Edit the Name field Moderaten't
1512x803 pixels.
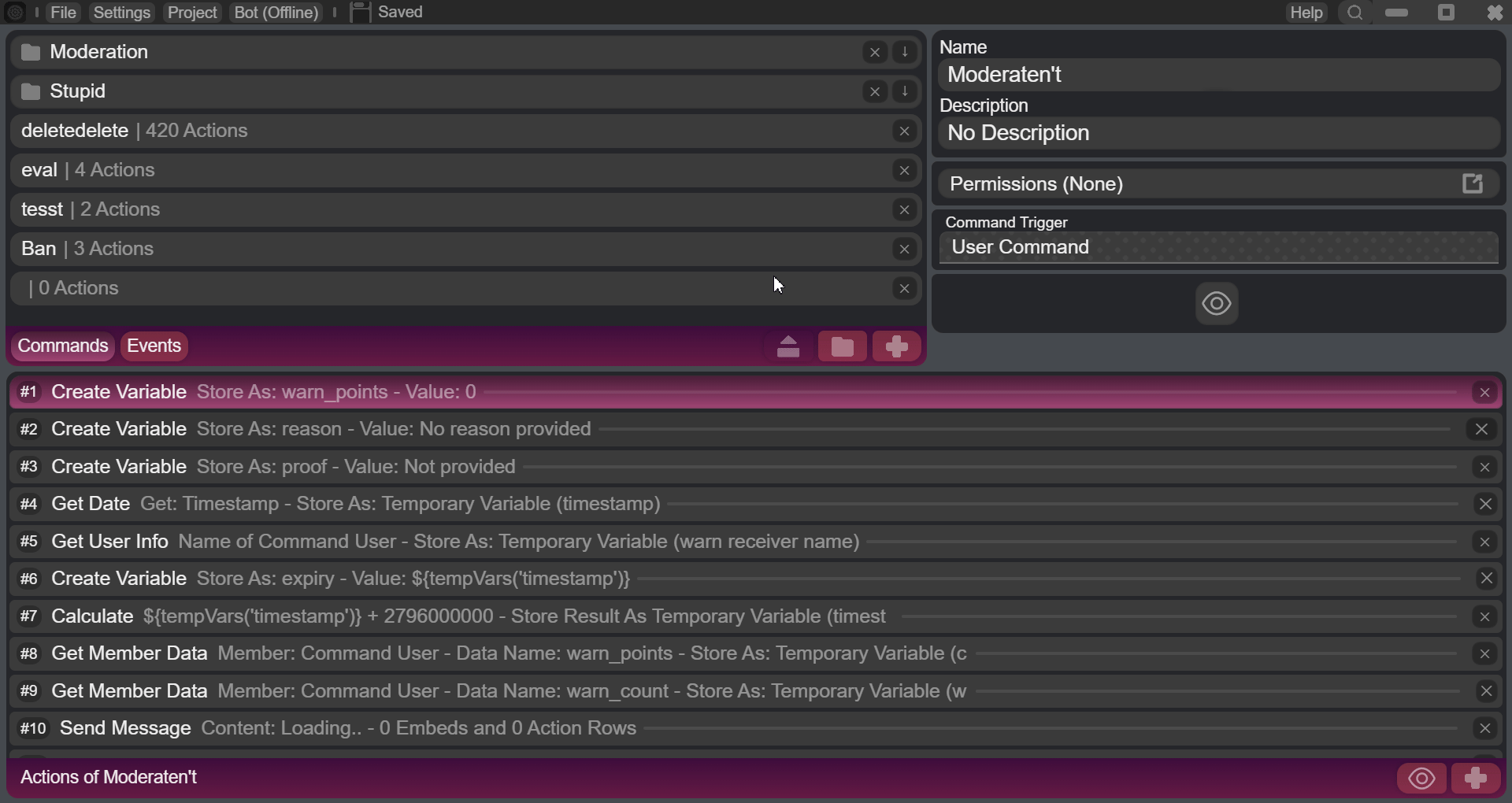[x=1218, y=75]
